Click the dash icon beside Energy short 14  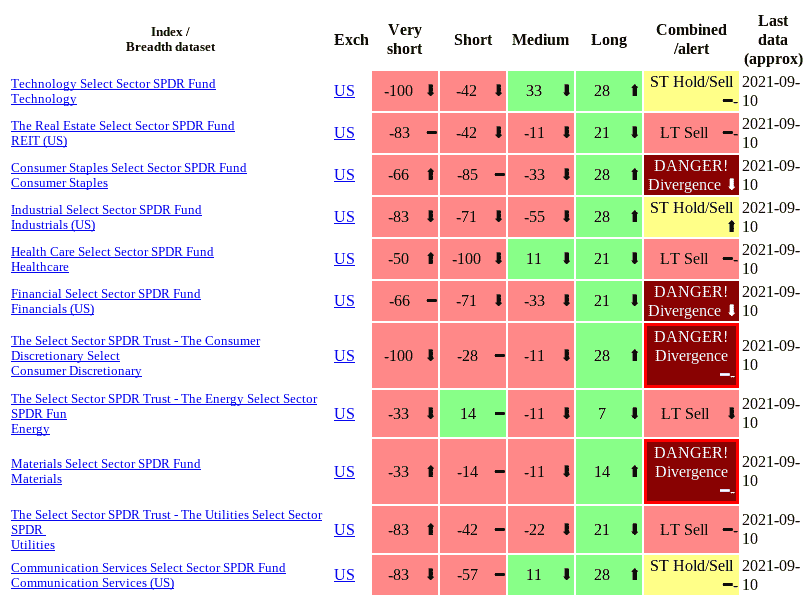500,413
